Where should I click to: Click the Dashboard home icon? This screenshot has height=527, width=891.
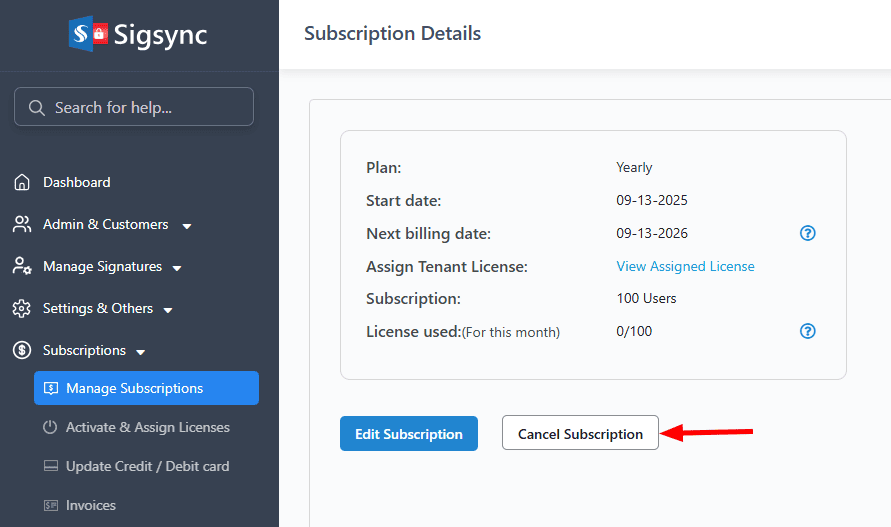21,183
